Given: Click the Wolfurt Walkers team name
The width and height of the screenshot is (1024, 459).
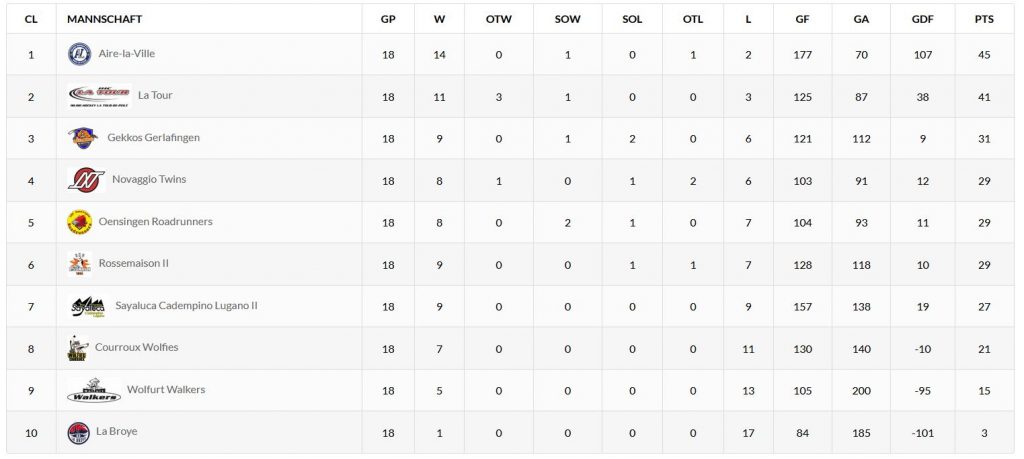Looking at the screenshot, I should (x=166, y=390).
